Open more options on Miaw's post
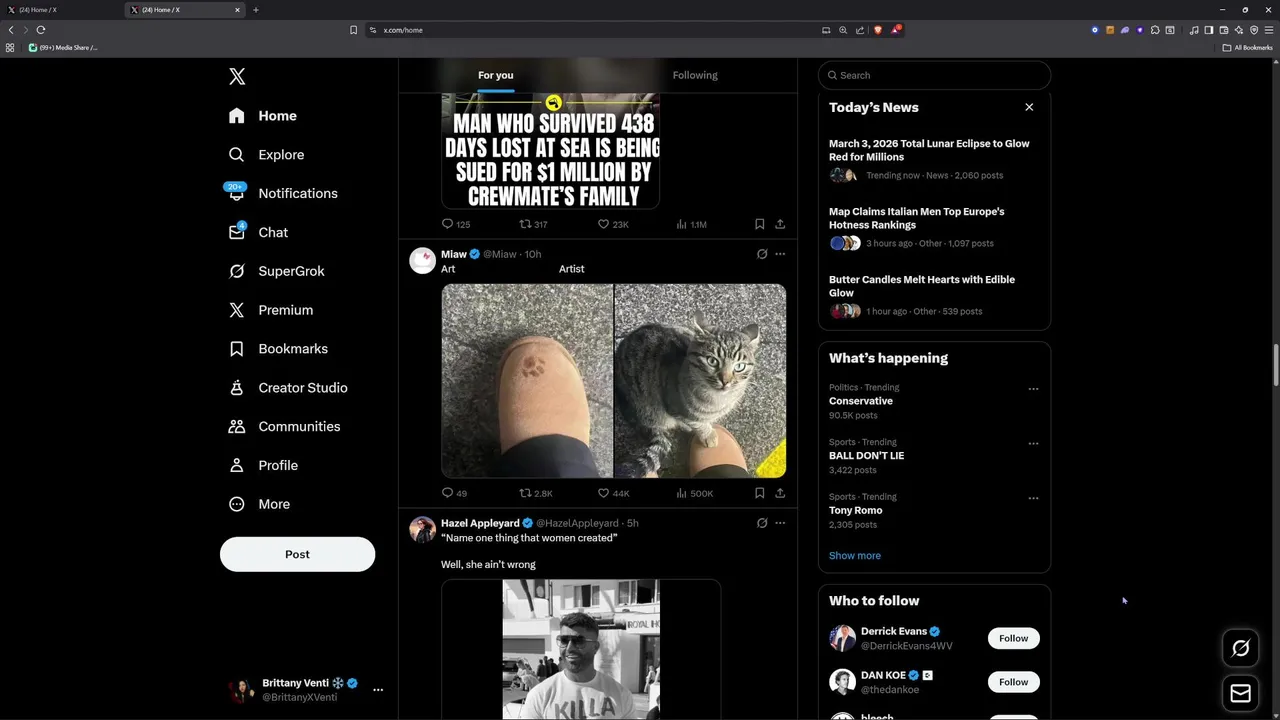This screenshot has height=720, width=1280. pos(780,254)
